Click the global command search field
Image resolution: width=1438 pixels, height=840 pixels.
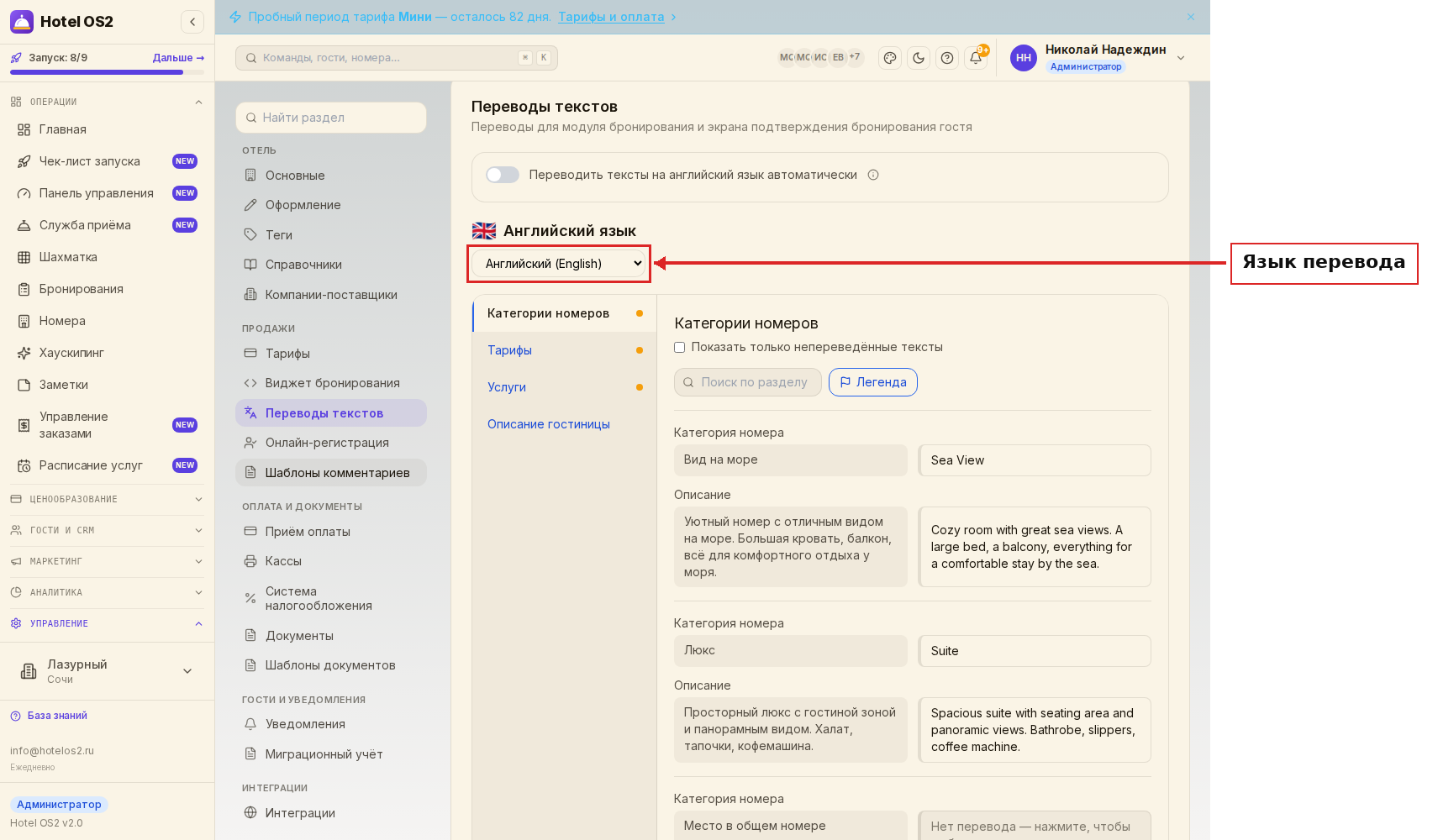tap(397, 58)
